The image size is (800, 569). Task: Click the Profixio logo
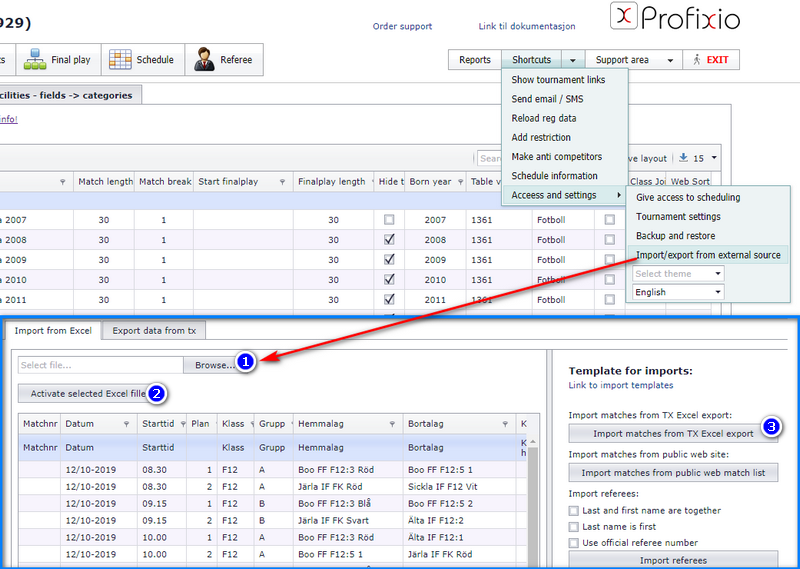point(674,17)
